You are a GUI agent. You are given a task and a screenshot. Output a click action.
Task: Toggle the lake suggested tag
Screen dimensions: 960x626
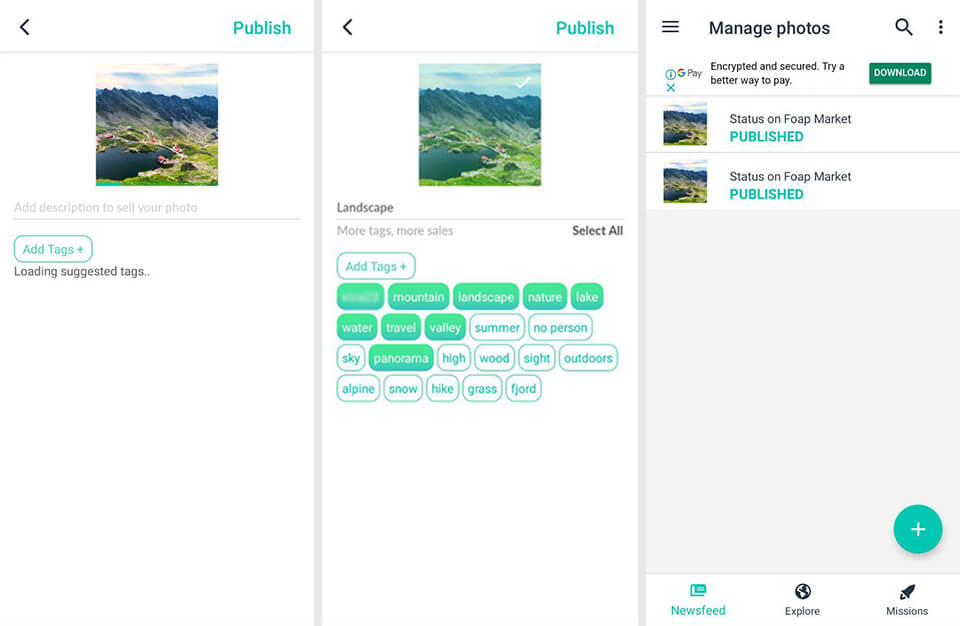(587, 296)
